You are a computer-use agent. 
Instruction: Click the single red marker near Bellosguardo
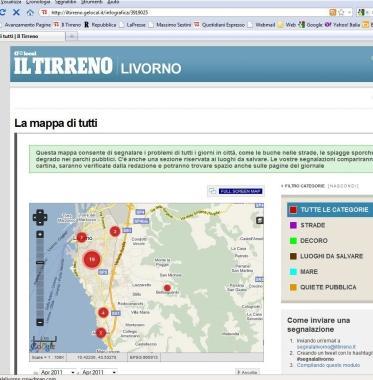pos(167,288)
